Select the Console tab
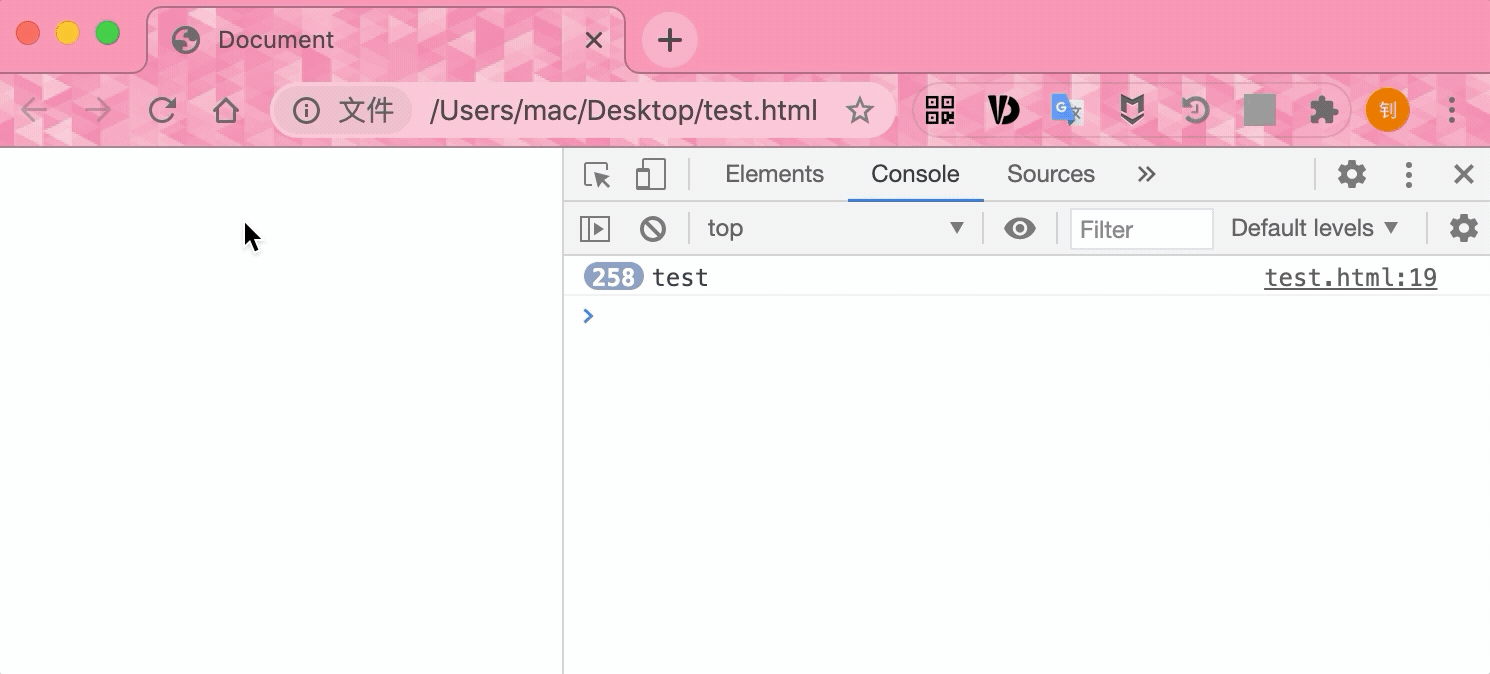 coord(915,174)
